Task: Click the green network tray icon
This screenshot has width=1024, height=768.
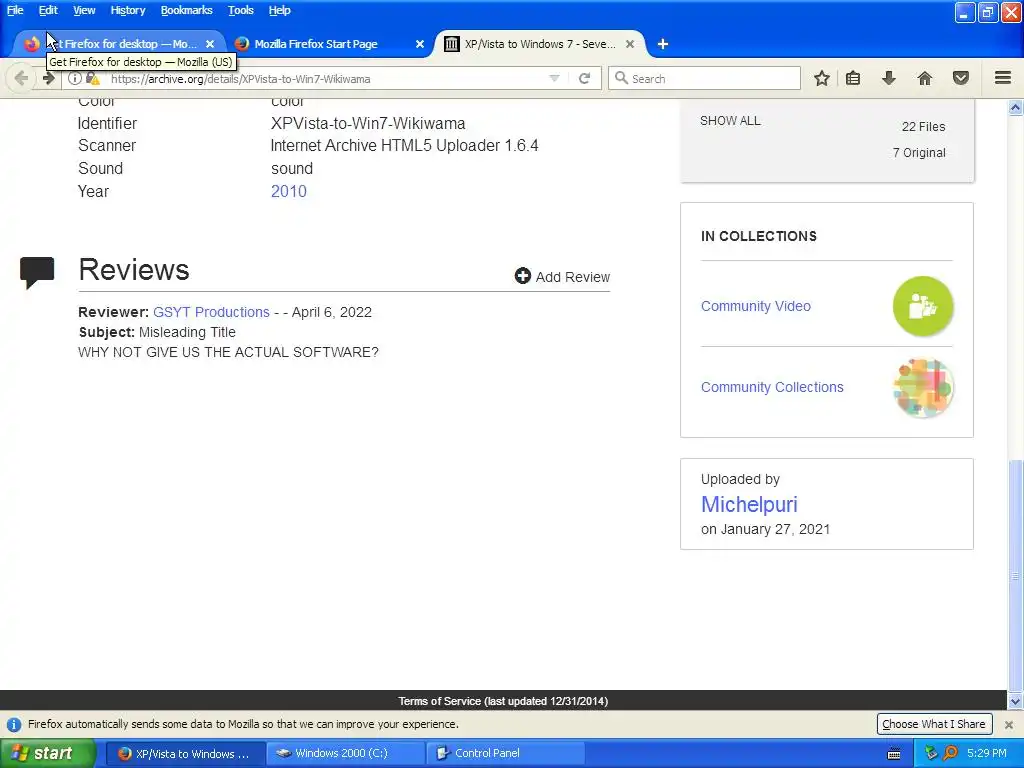Action: [931, 753]
